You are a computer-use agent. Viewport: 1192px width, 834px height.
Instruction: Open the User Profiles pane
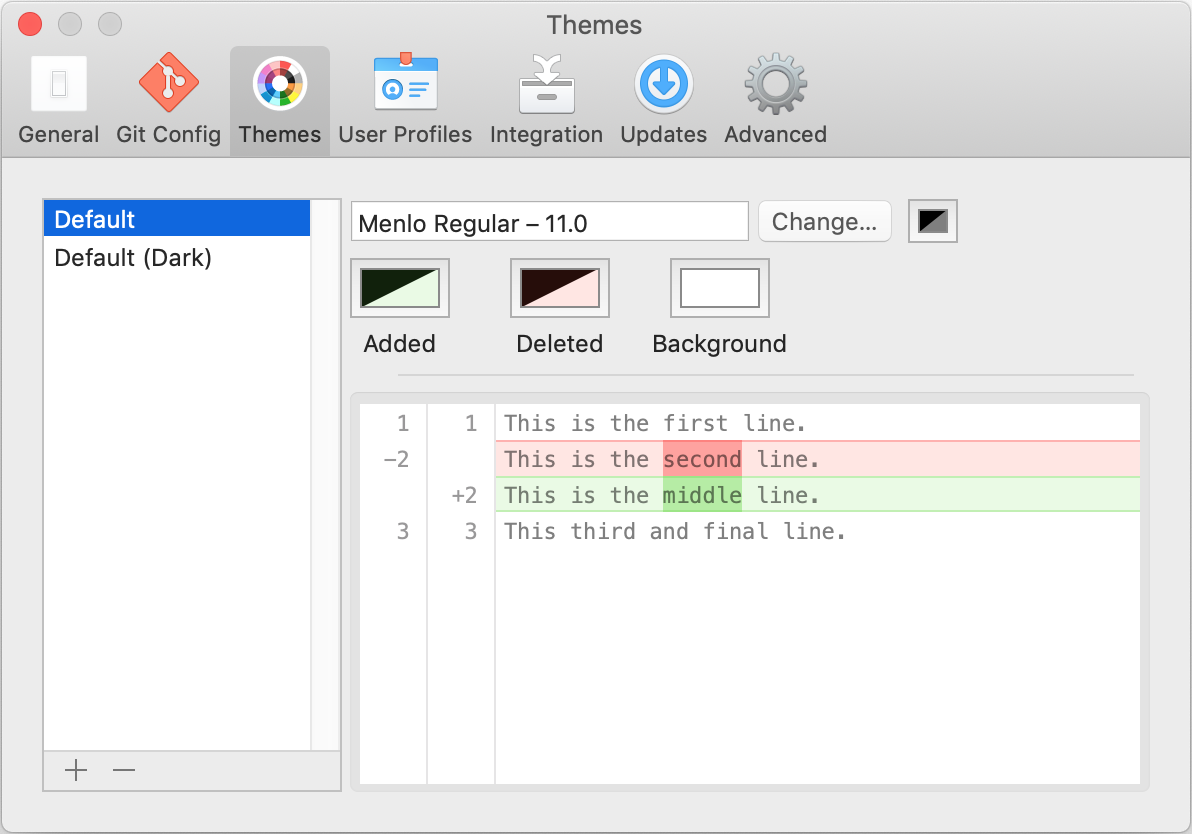click(x=405, y=100)
